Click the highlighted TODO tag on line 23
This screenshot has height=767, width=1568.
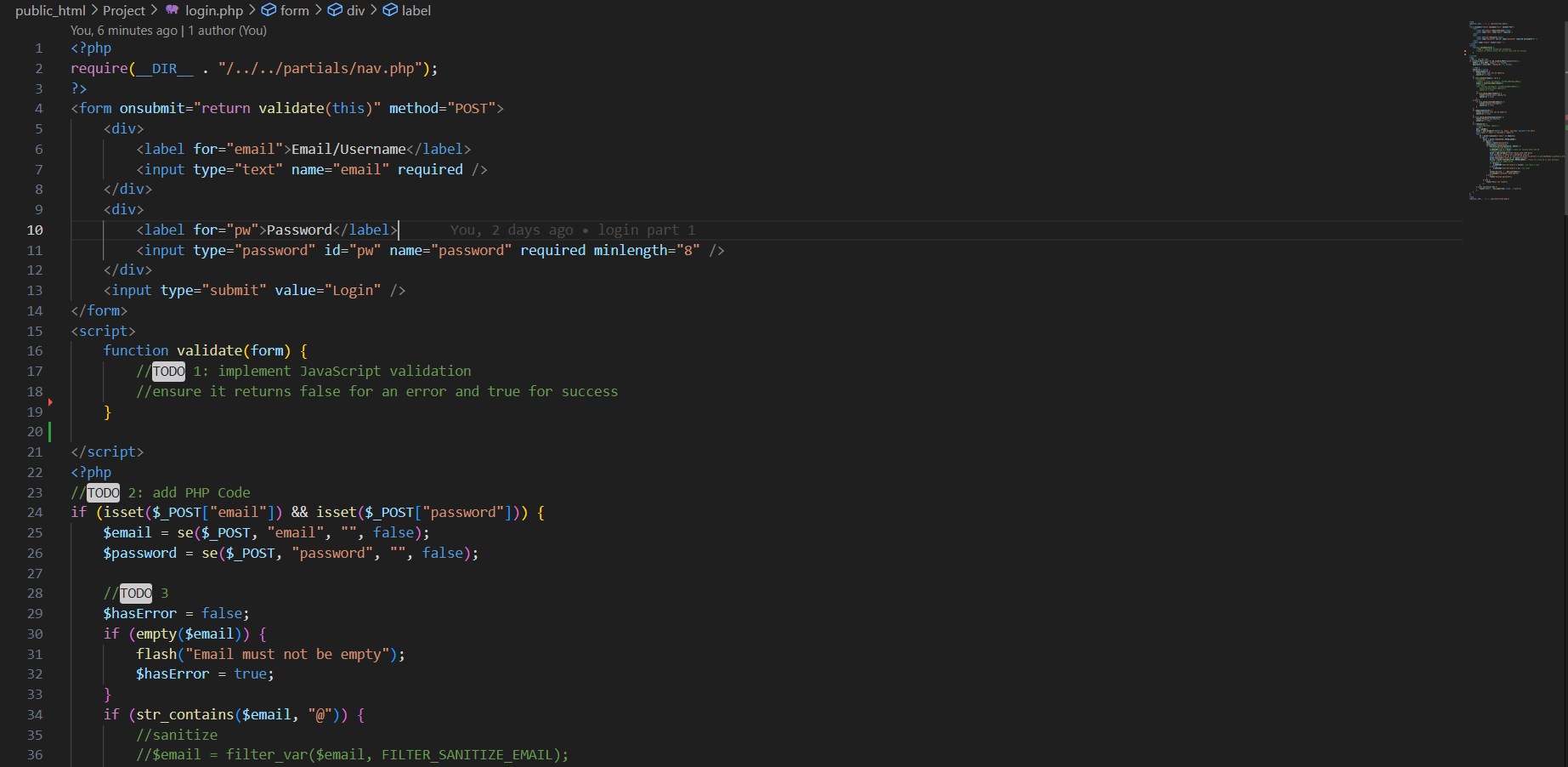(103, 492)
